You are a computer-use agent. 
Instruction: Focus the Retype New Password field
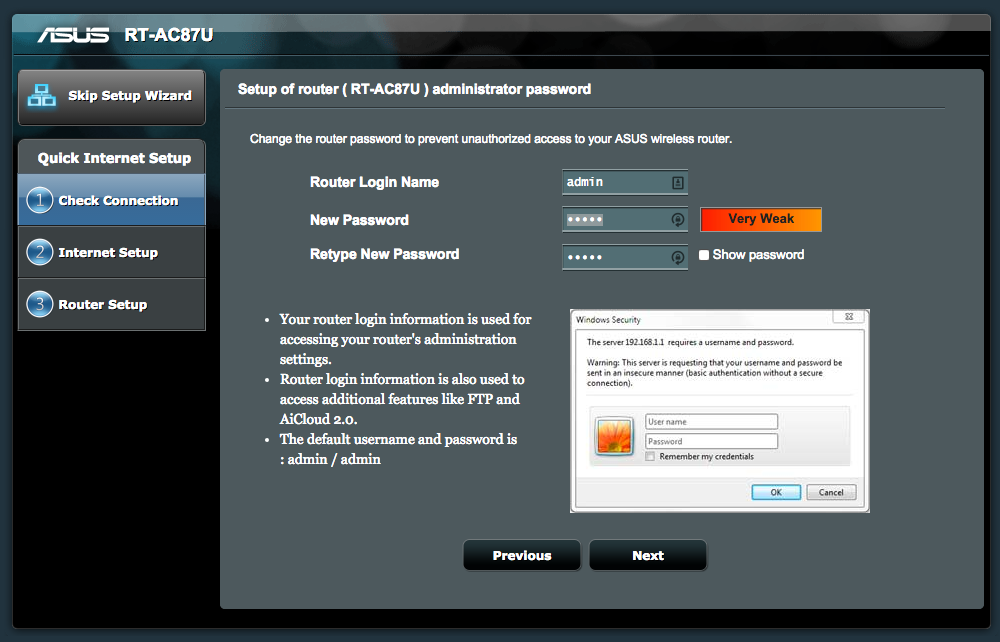click(x=625, y=257)
